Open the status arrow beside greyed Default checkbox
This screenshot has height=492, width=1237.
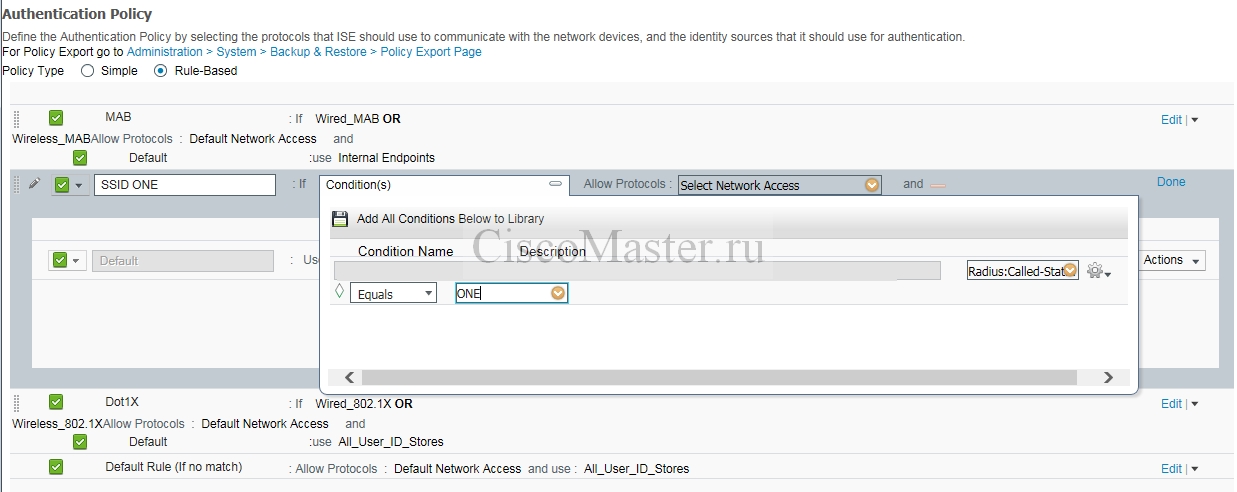[x=76, y=261]
